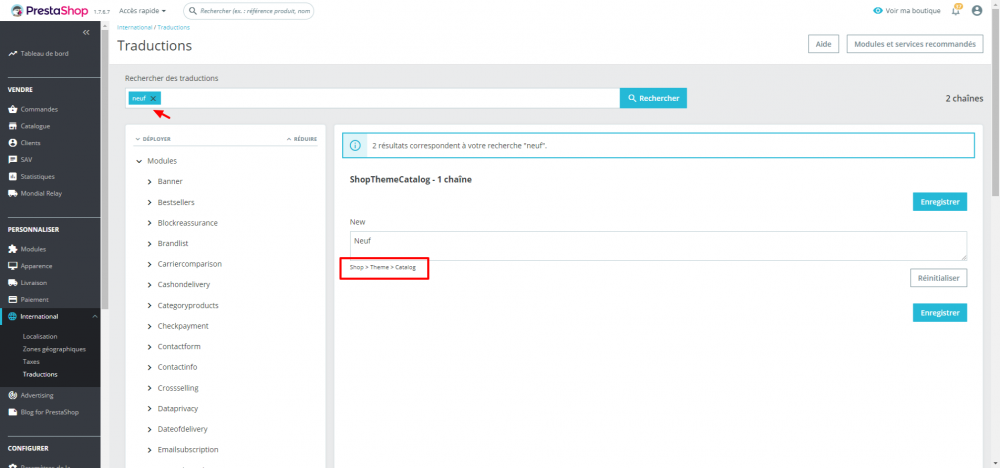Expand the Cashondelivery tree item

(x=149, y=285)
